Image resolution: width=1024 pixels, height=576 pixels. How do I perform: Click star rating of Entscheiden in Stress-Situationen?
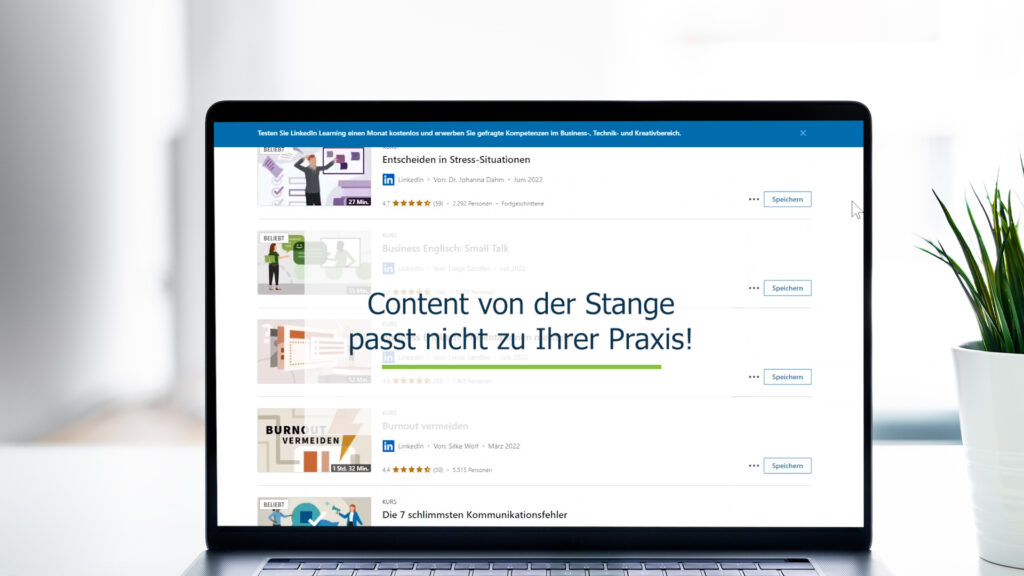tap(411, 204)
